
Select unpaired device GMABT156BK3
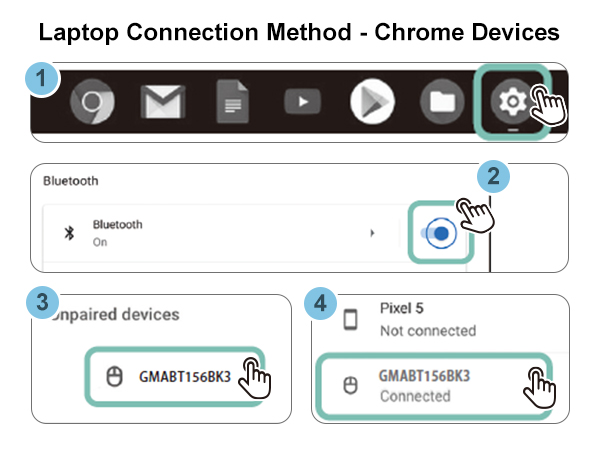click(175, 377)
